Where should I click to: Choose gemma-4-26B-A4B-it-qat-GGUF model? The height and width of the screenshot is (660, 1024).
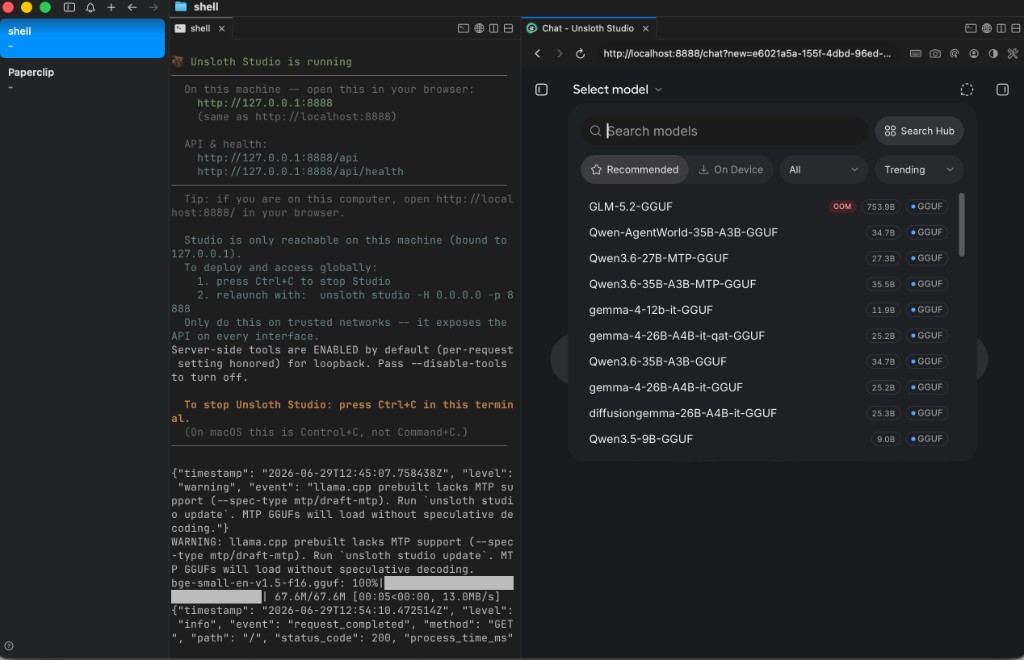pos(767,336)
